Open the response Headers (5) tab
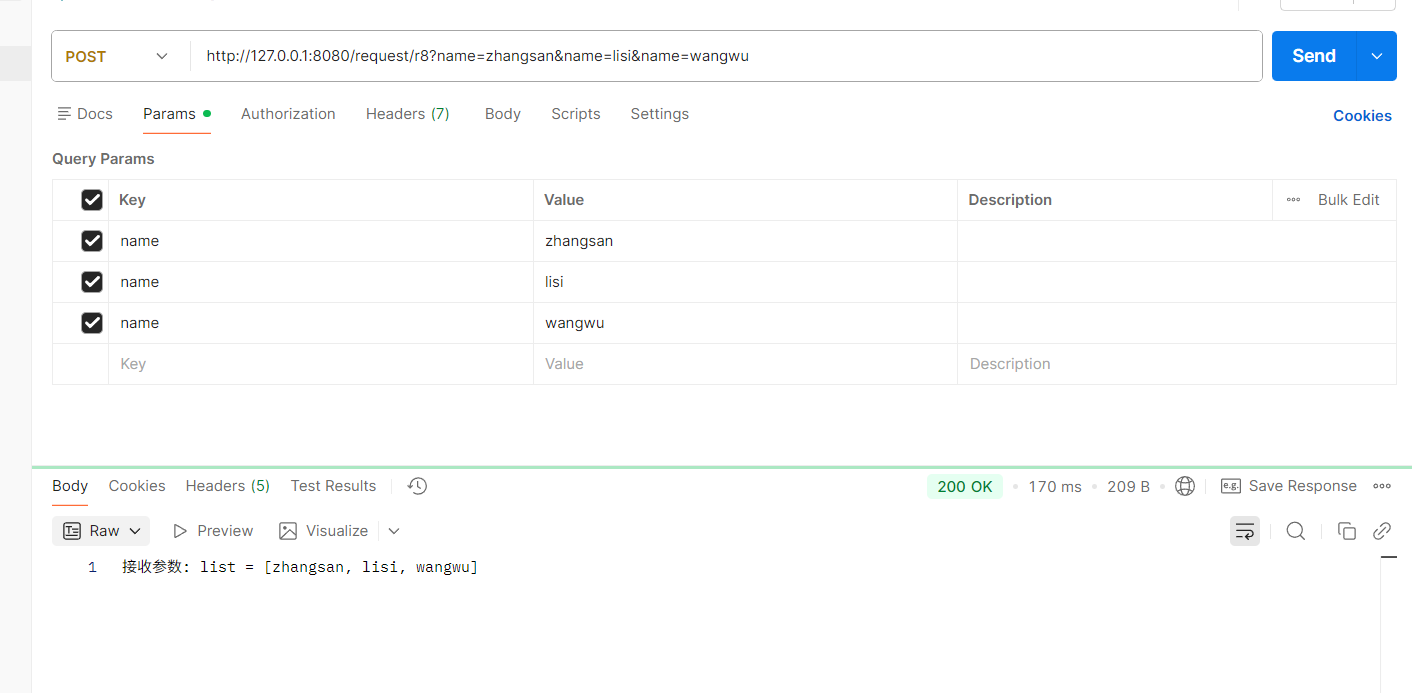This screenshot has width=1412, height=693. [227, 486]
